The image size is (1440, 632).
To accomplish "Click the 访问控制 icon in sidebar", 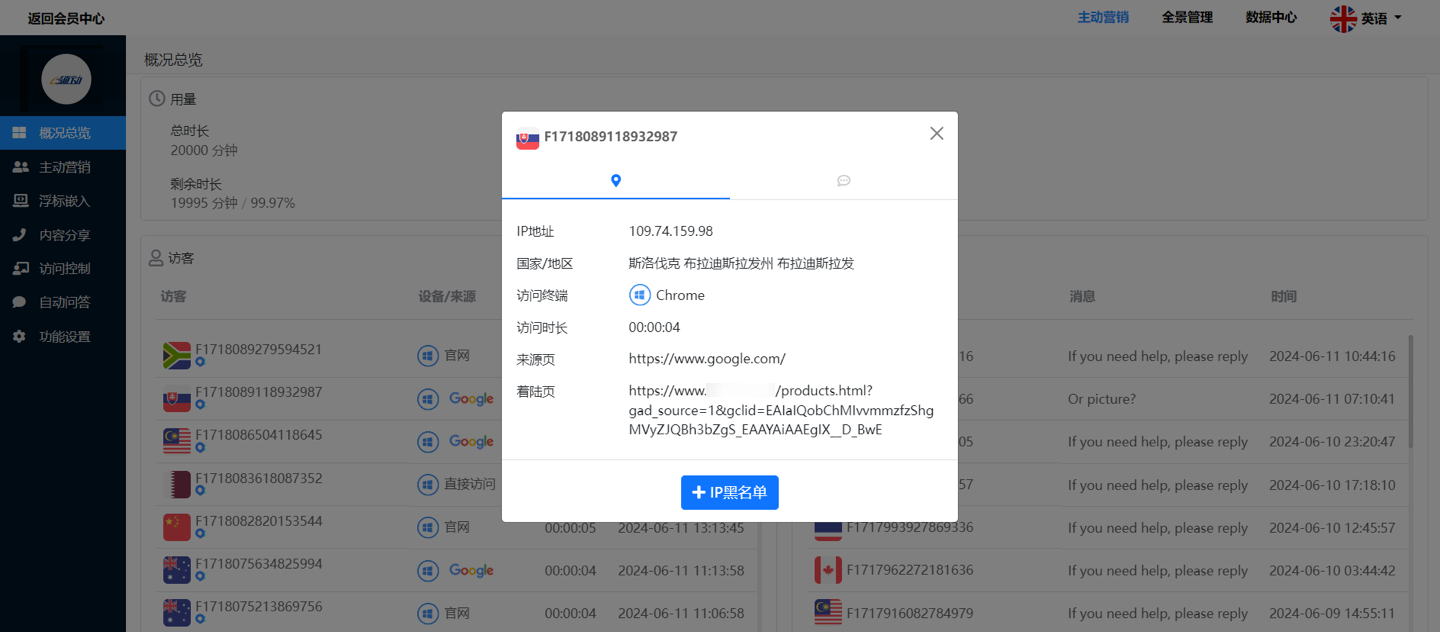I will click(19, 269).
